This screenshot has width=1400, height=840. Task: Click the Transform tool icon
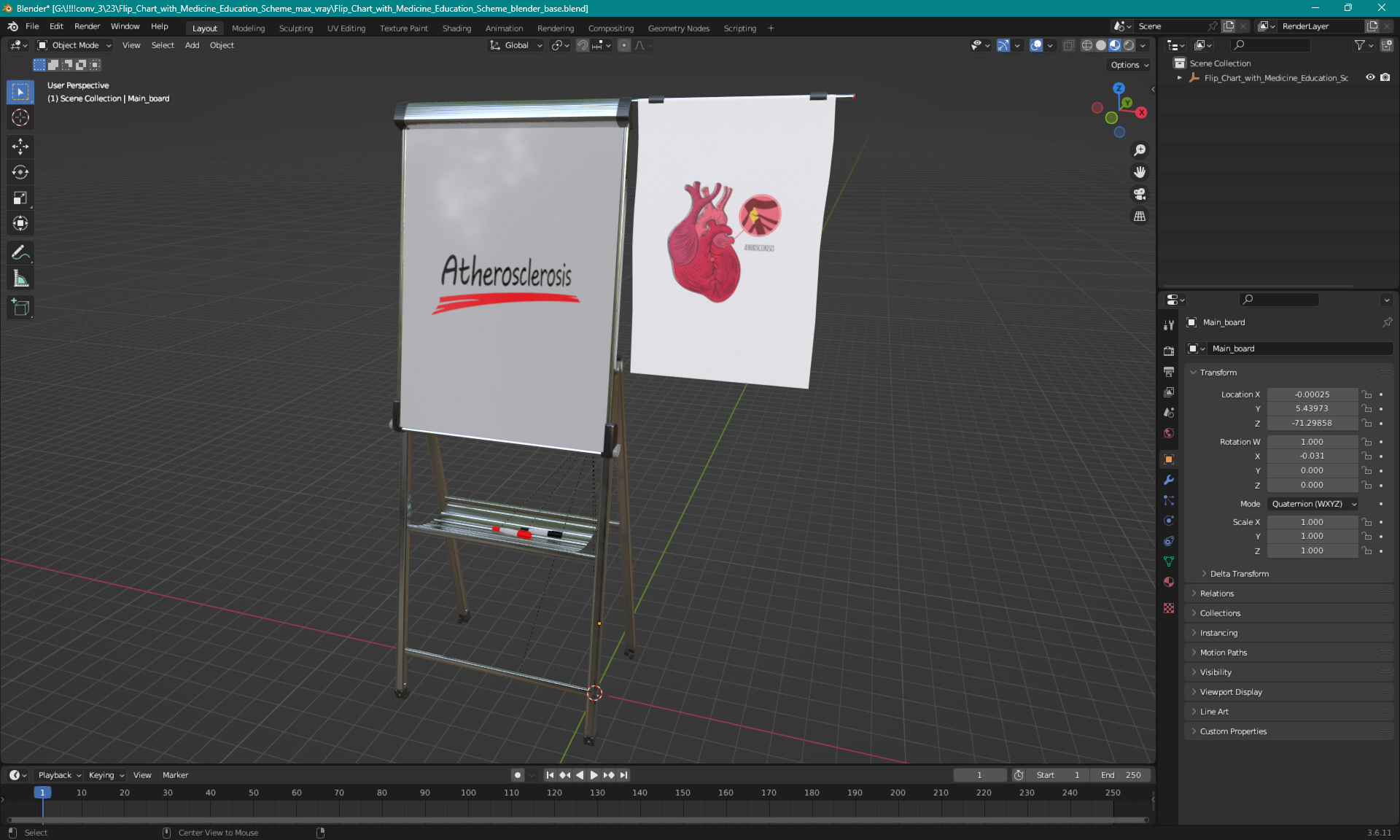click(21, 222)
